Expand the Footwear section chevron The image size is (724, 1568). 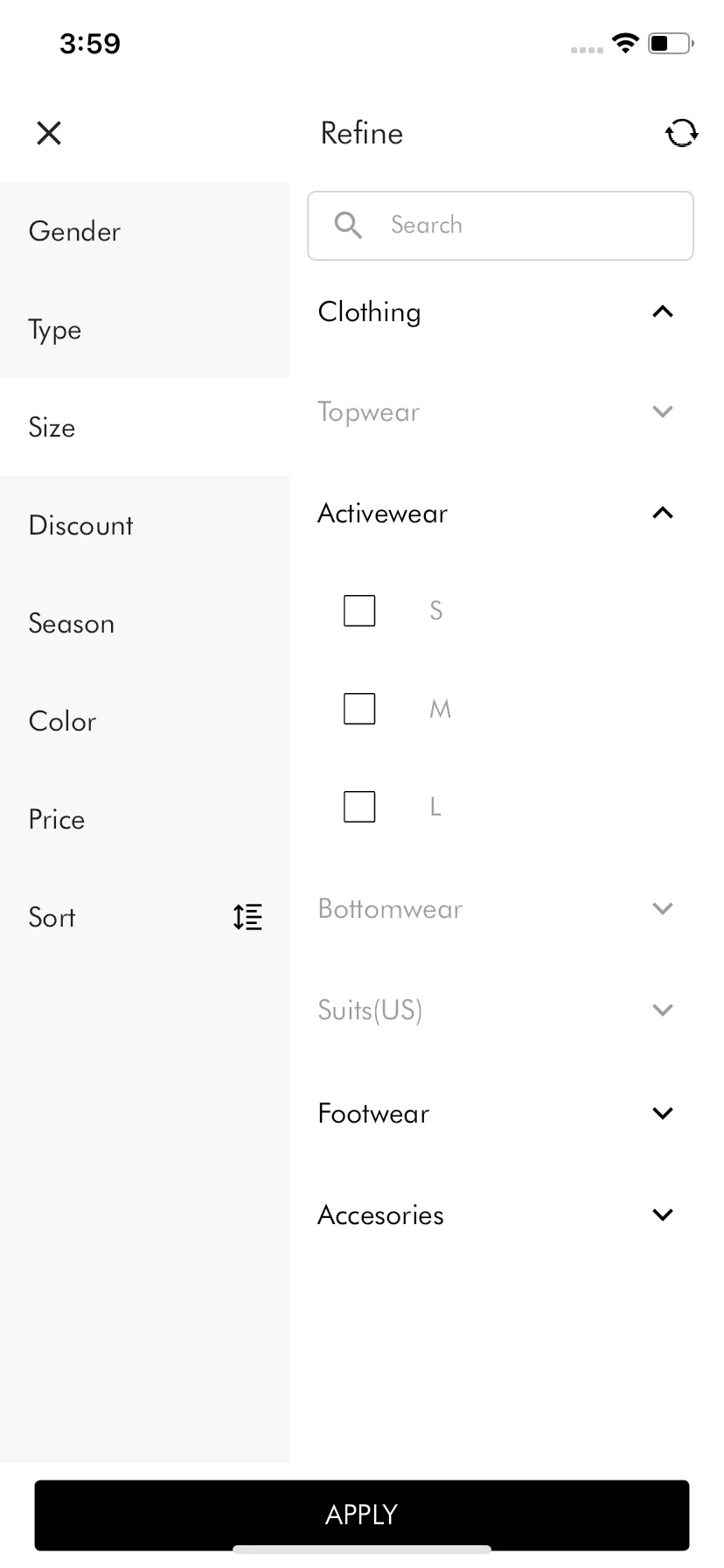coord(663,1113)
